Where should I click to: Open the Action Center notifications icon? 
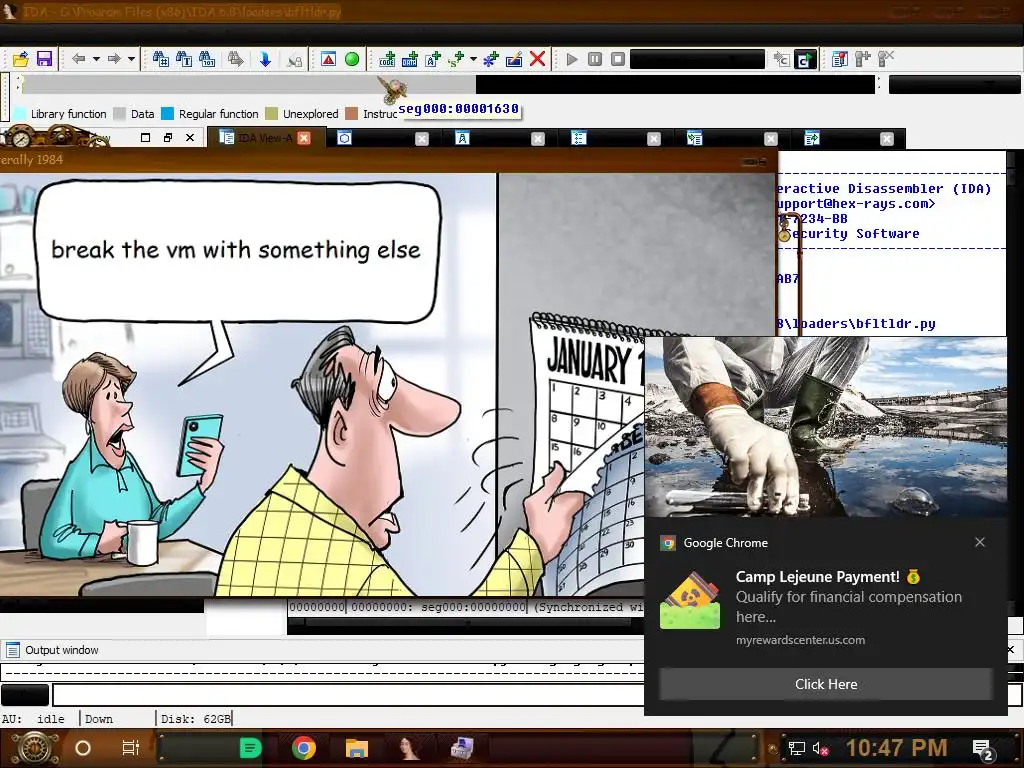click(x=983, y=749)
